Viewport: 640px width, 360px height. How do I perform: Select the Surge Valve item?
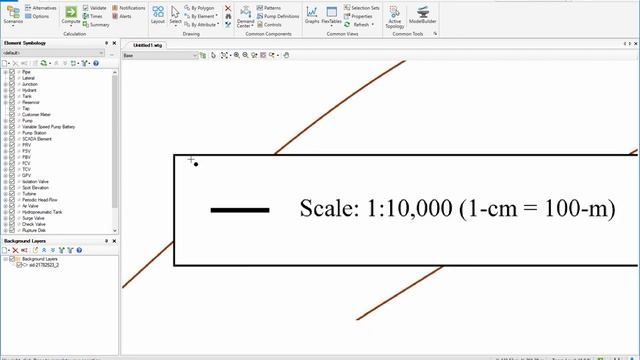[33, 218]
